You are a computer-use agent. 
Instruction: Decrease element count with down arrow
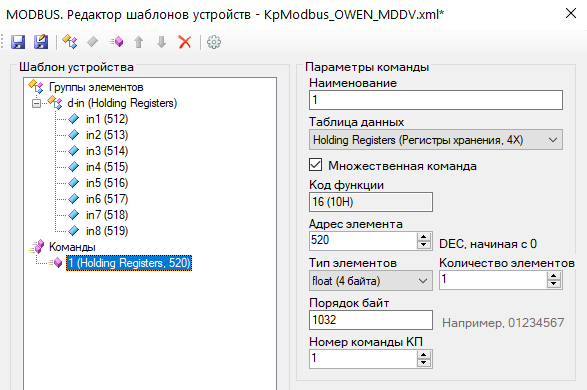[x=554, y=284]
